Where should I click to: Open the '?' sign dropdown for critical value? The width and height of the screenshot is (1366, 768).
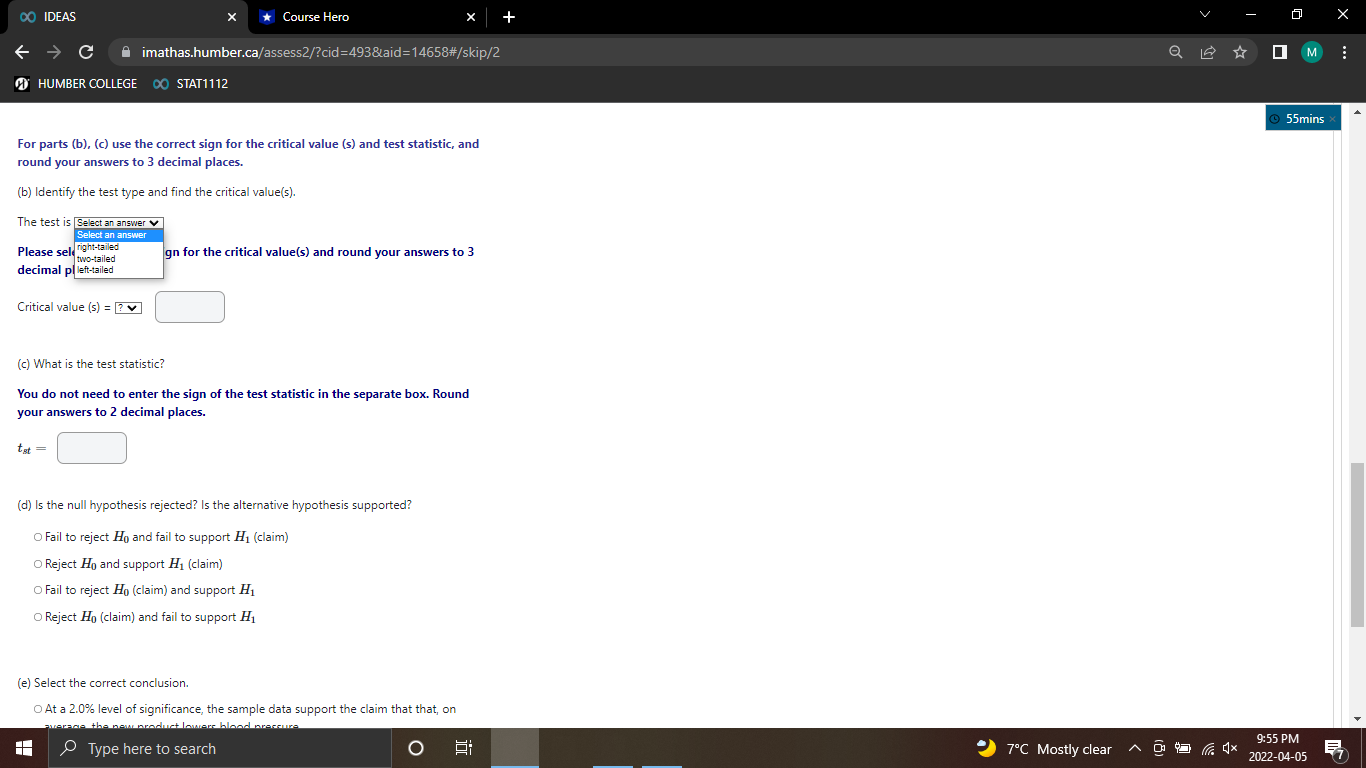tap(126, 307)
